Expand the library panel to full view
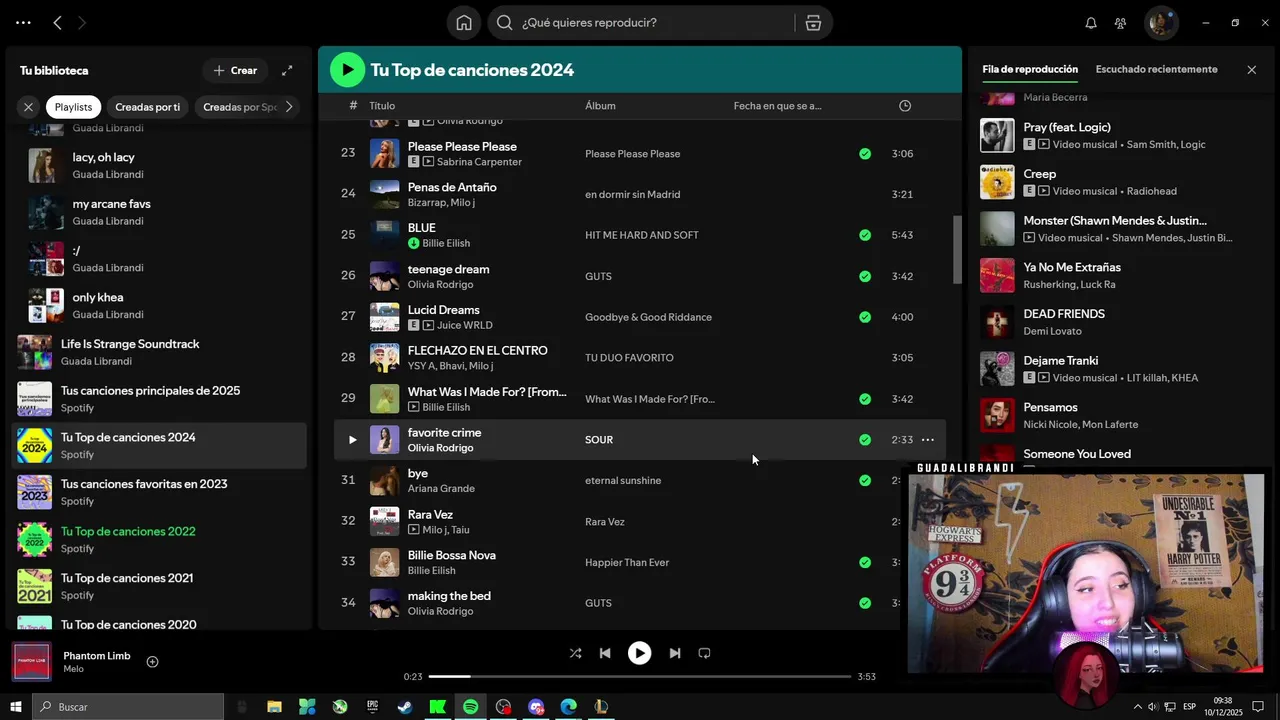1280x720 pixels. tap(287, 70)
